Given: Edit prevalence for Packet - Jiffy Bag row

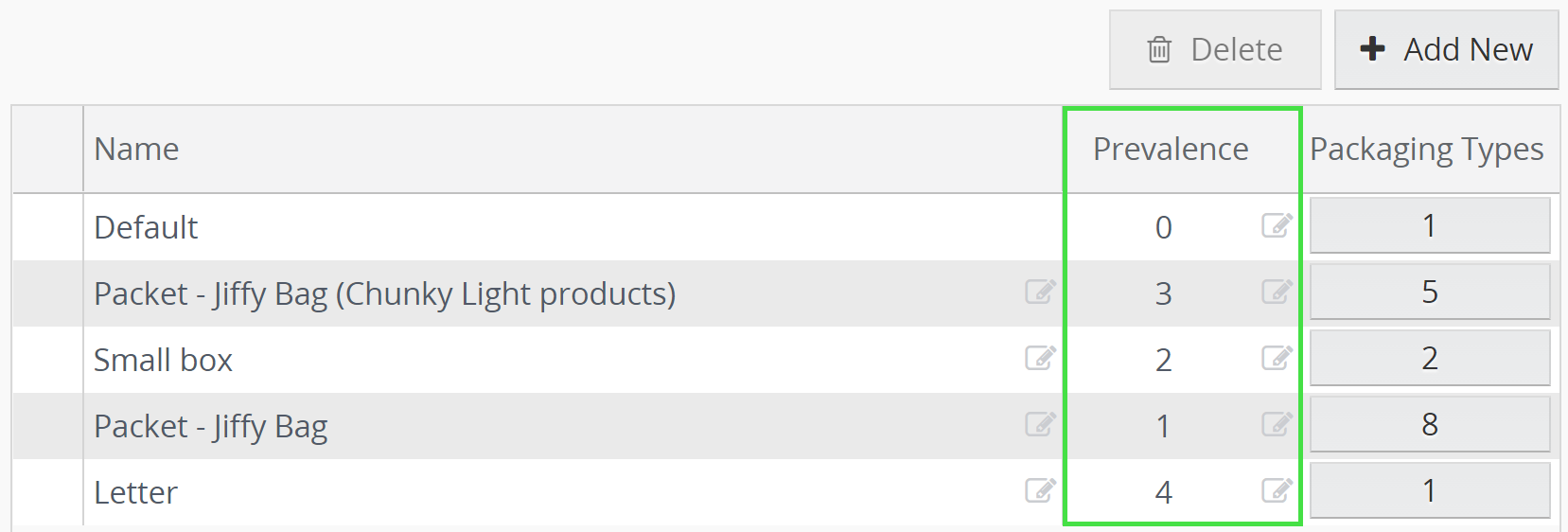Looking at the screenshot, I should 1277,424.
